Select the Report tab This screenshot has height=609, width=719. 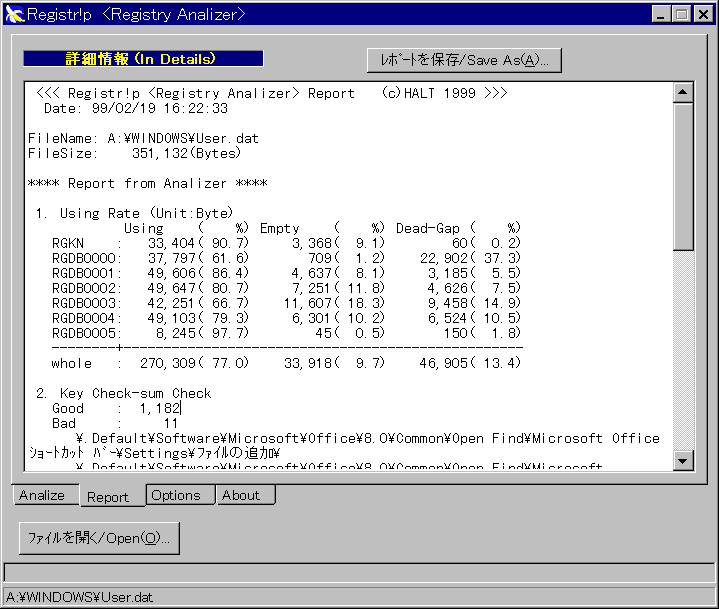click(x=108, y=496)
